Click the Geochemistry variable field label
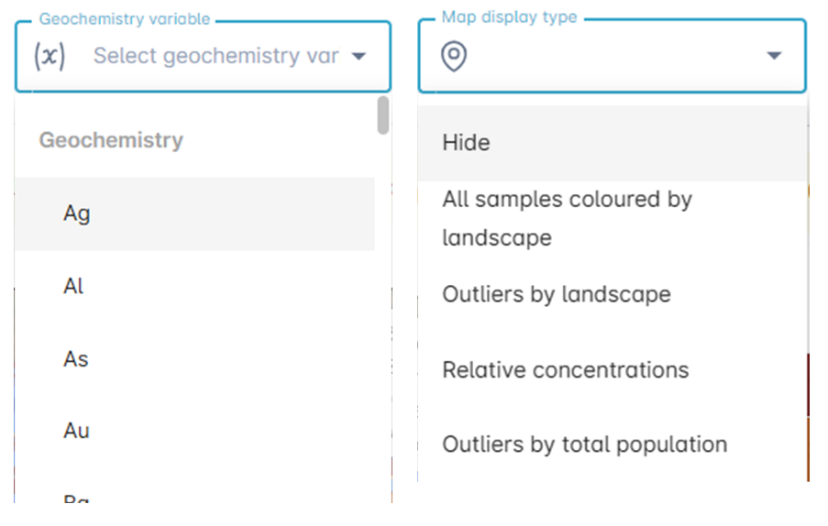This screenshot has width=828, height=526. (x=125, y=19)
